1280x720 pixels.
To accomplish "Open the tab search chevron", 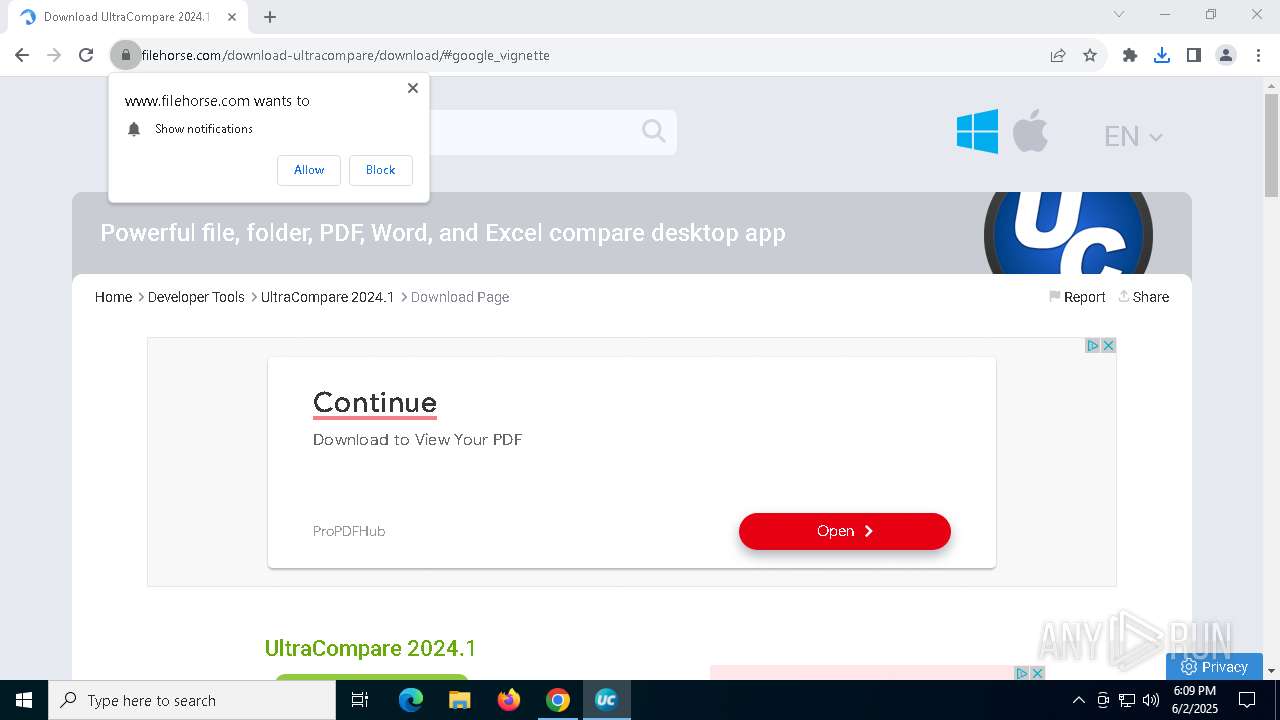I will tap(1119, 14).
